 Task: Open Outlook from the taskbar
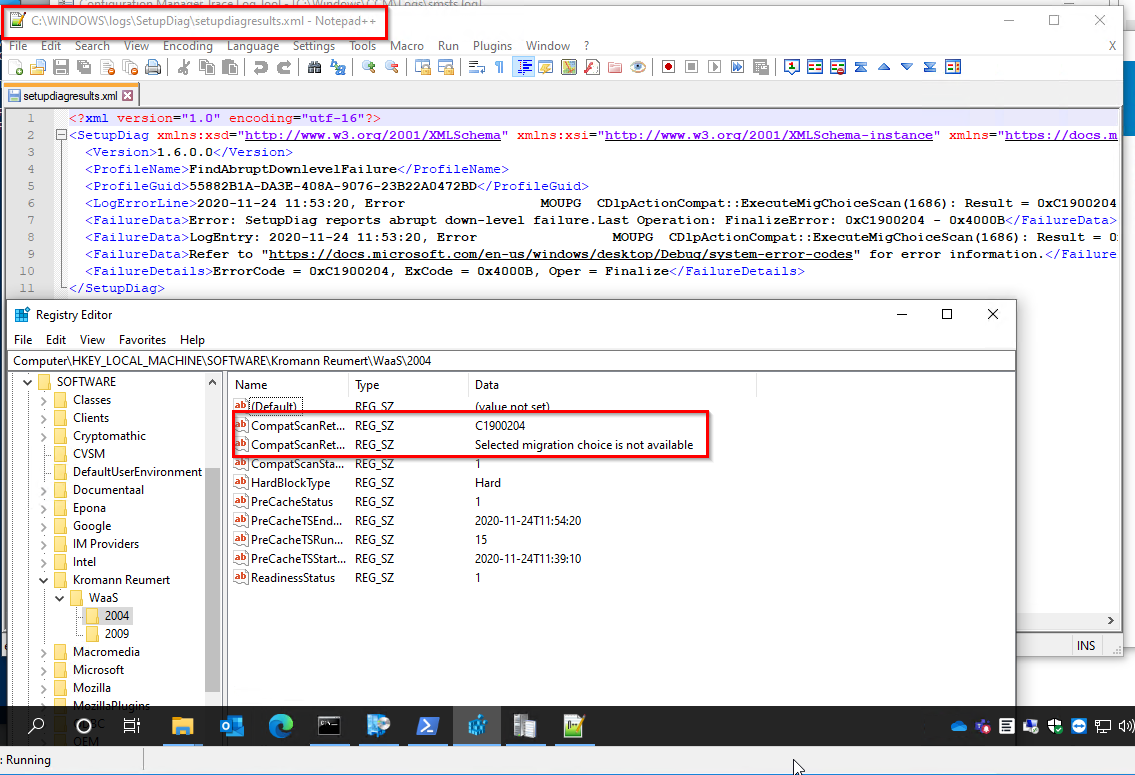232,726
